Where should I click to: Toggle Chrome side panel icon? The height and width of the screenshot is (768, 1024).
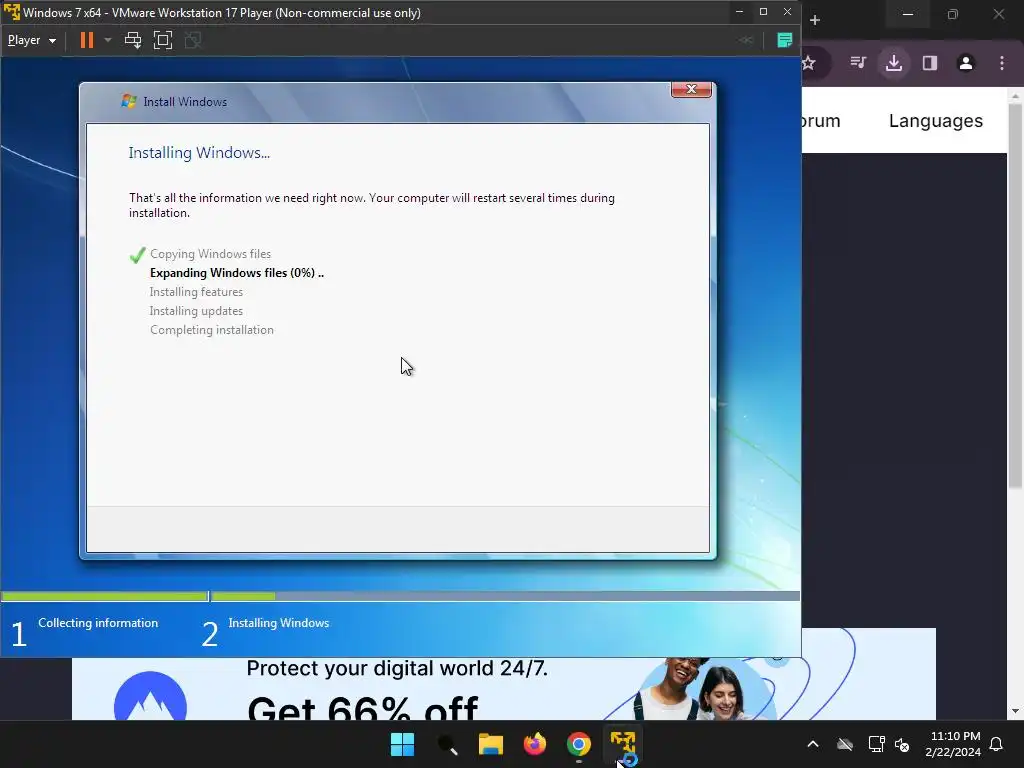click(930, 63)
